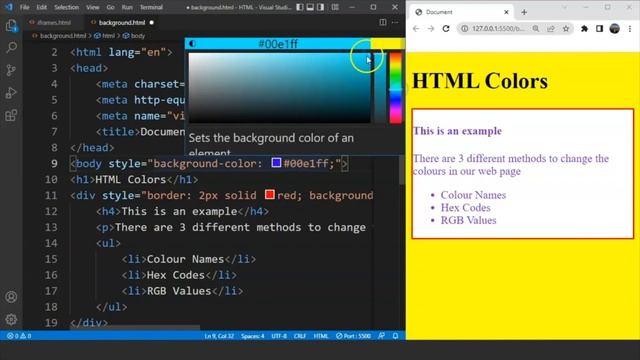Open the Manage gear menu

pyautogui.click(x=11, y=319)
